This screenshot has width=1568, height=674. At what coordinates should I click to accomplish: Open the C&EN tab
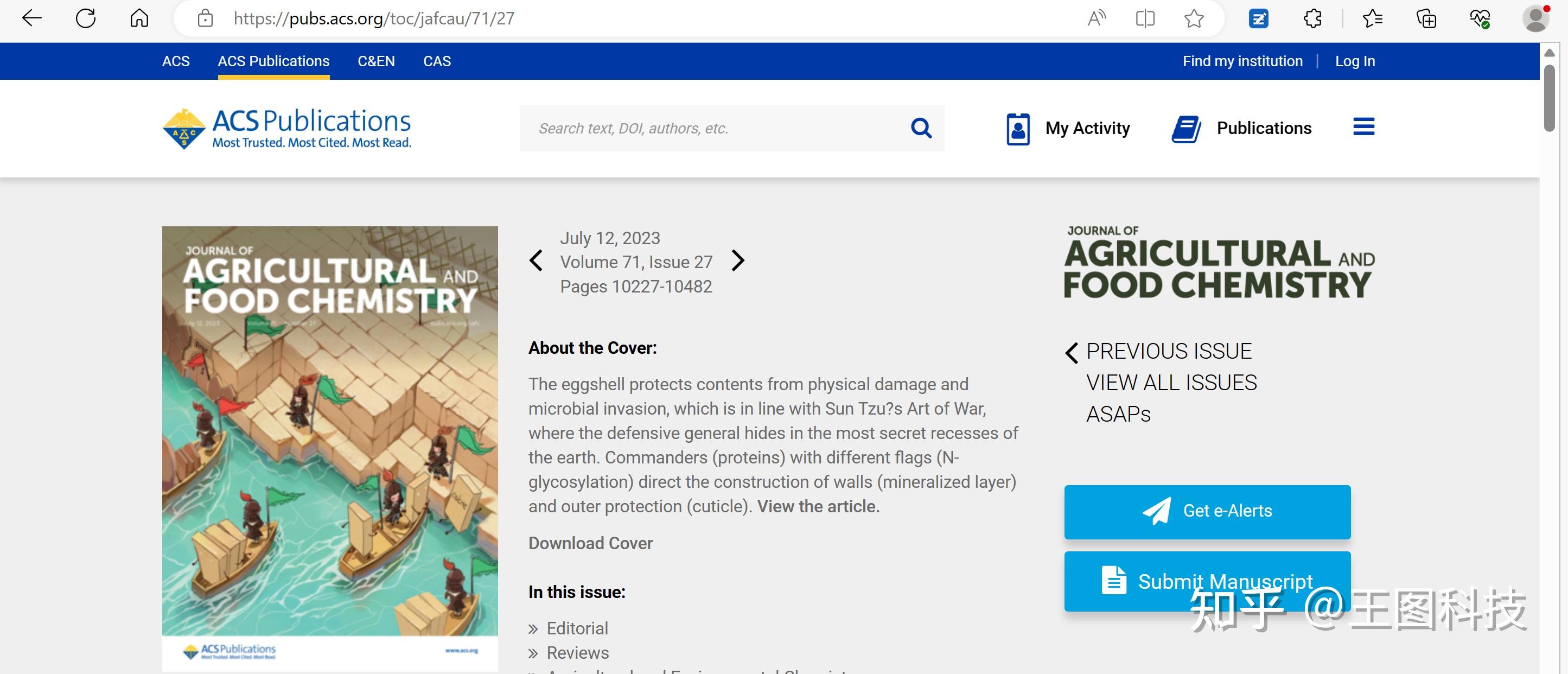[376, 61]
